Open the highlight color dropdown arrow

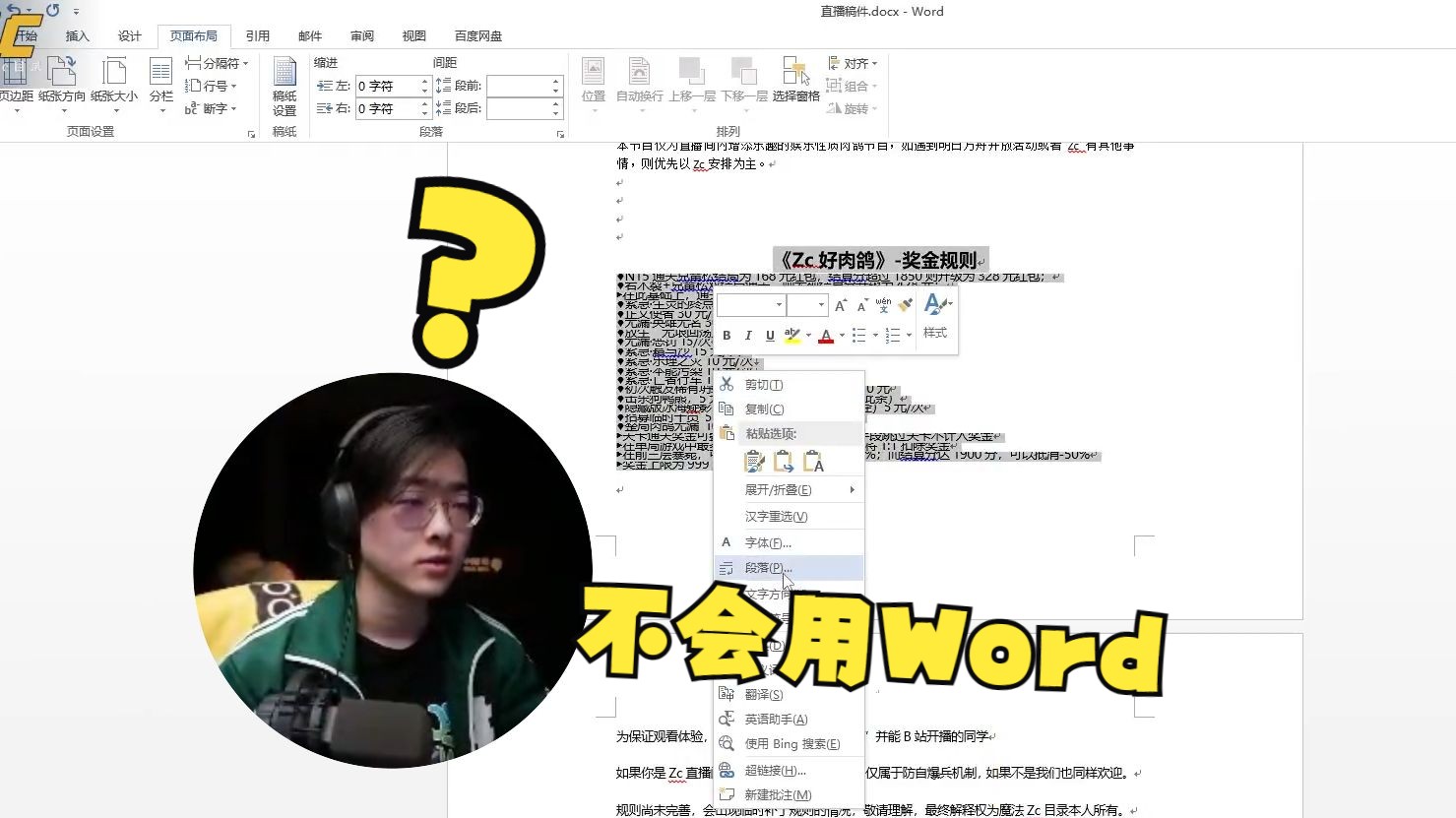[809, 336]
